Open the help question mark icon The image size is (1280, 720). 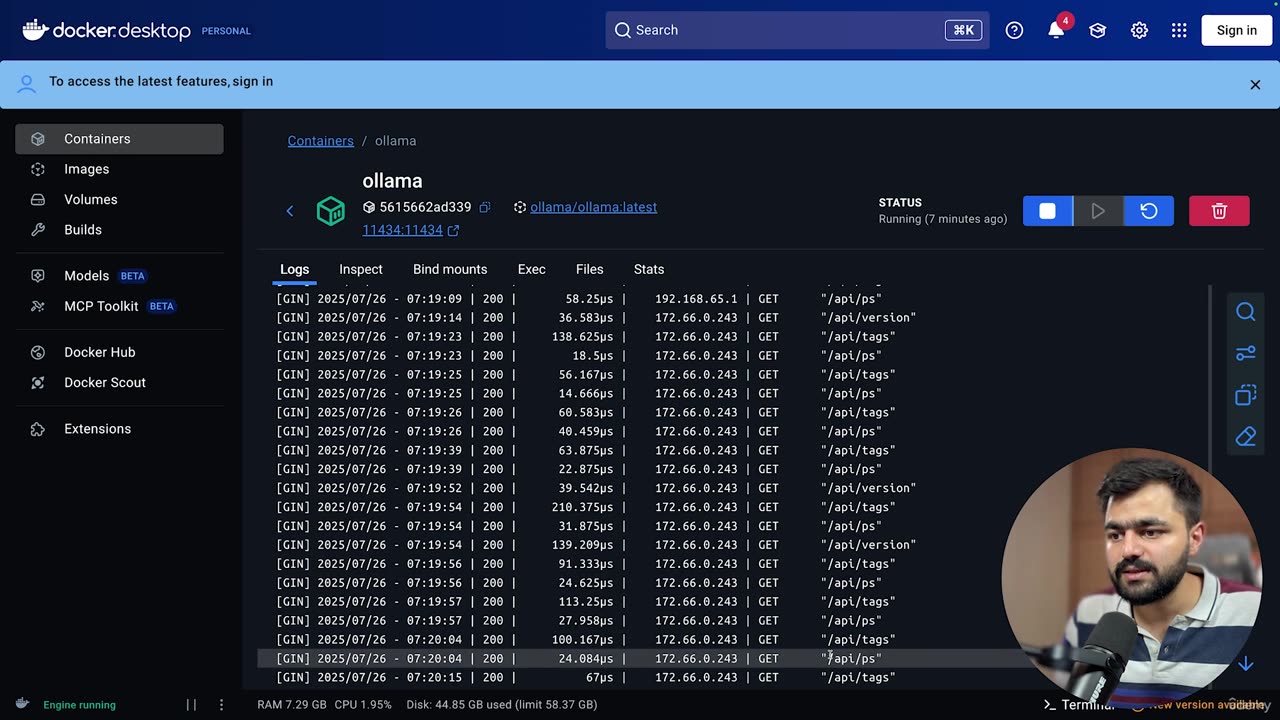pos(1014,30)
